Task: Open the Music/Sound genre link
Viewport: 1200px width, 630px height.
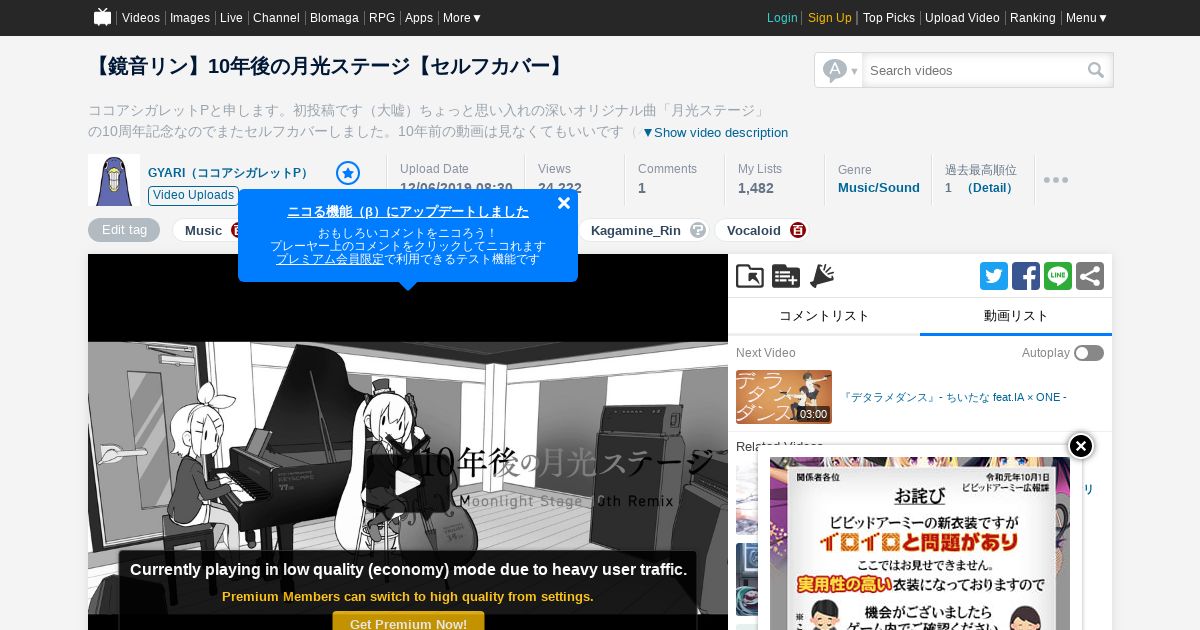Action: click(879, 188)
